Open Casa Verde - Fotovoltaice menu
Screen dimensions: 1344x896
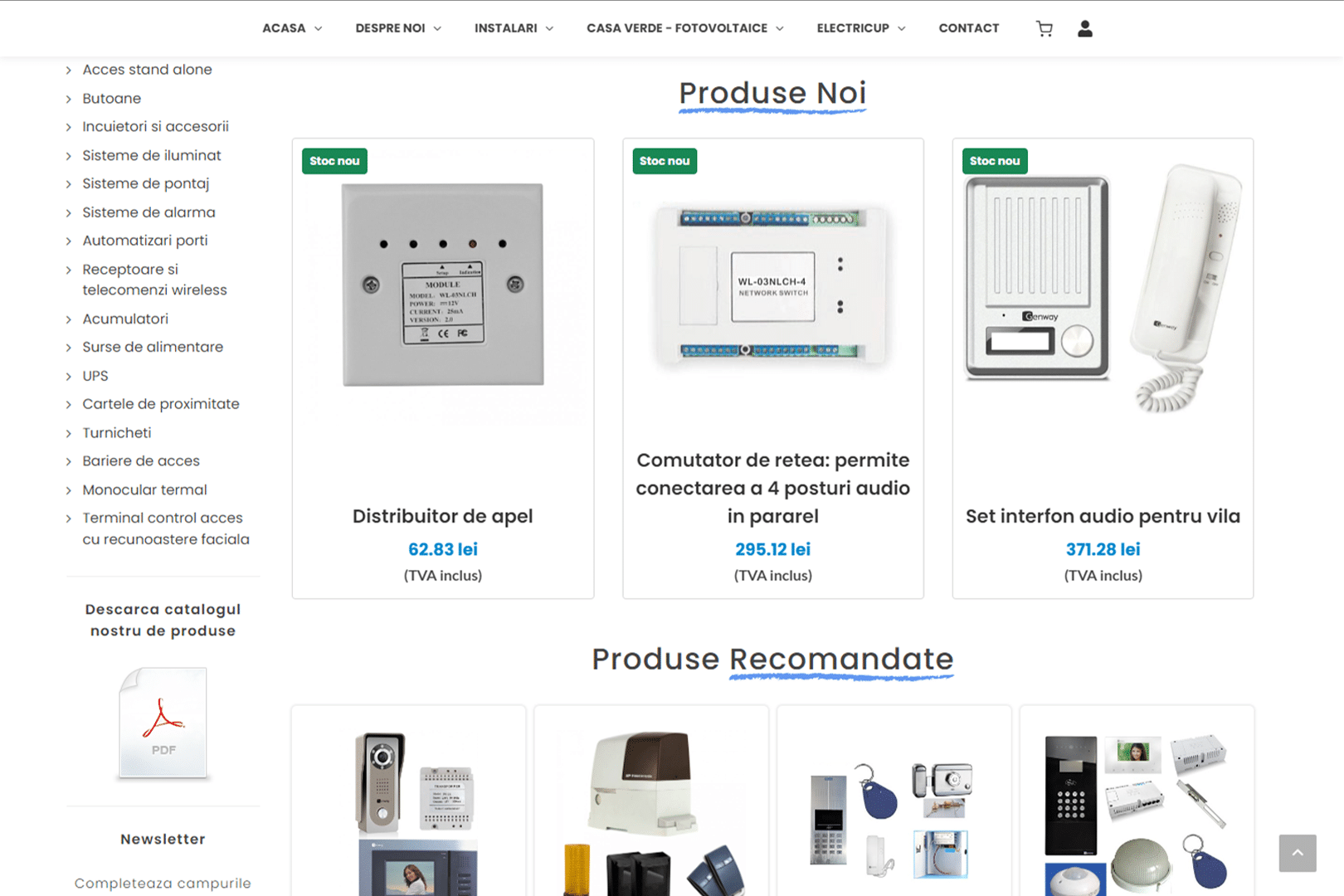point(684,28)
